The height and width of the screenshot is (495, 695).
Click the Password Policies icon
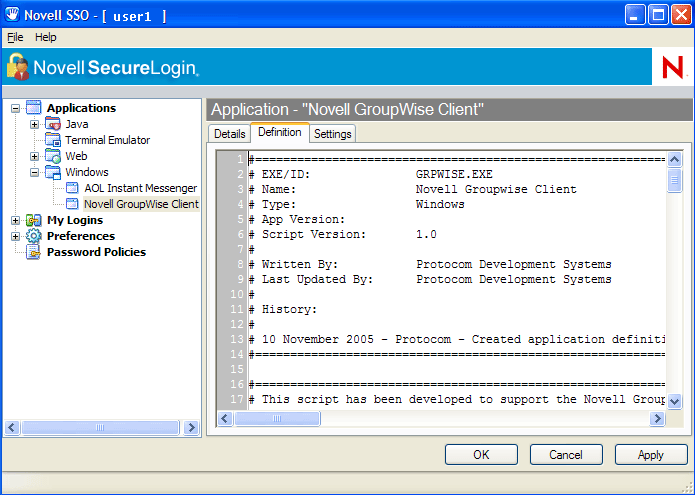point(34,252)
